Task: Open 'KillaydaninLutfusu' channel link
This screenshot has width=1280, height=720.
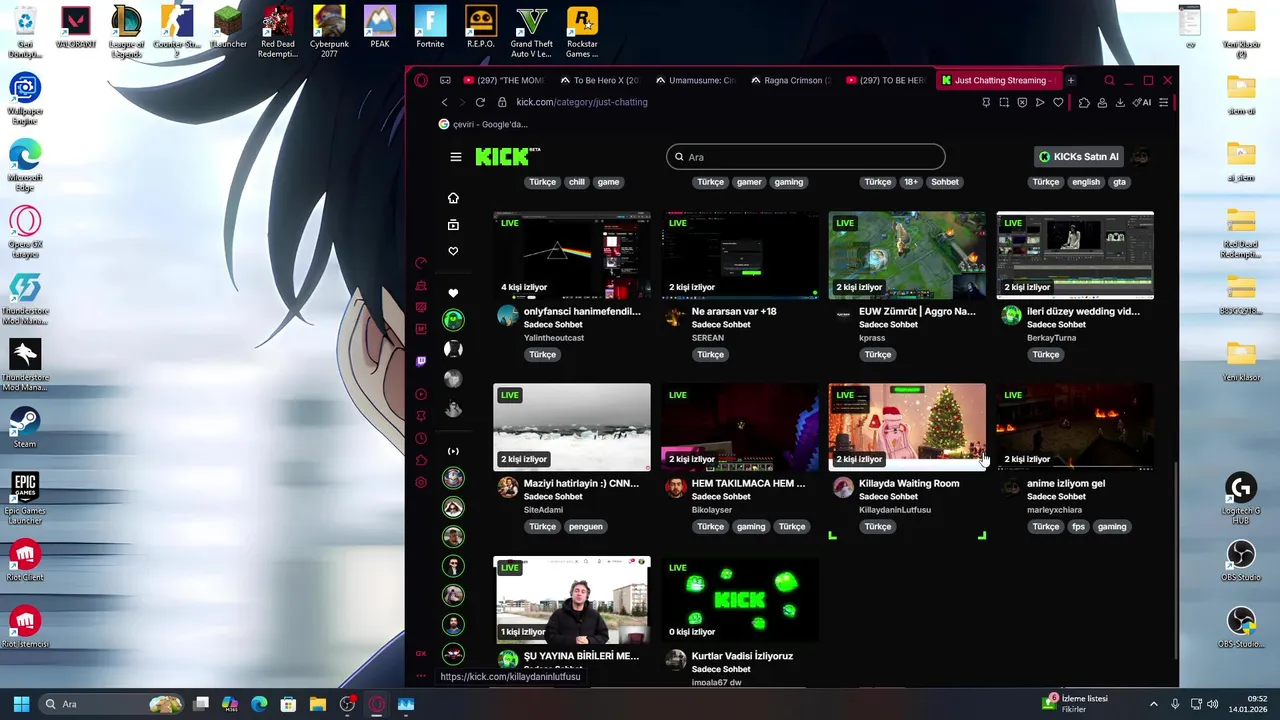Action: click(x=895, y=510)
